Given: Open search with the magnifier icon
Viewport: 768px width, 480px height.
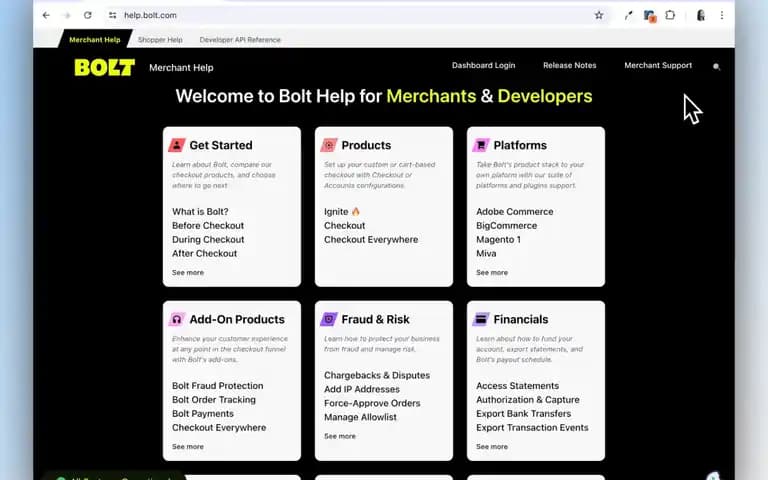Looking at the screenshot, I should point(716,67).
